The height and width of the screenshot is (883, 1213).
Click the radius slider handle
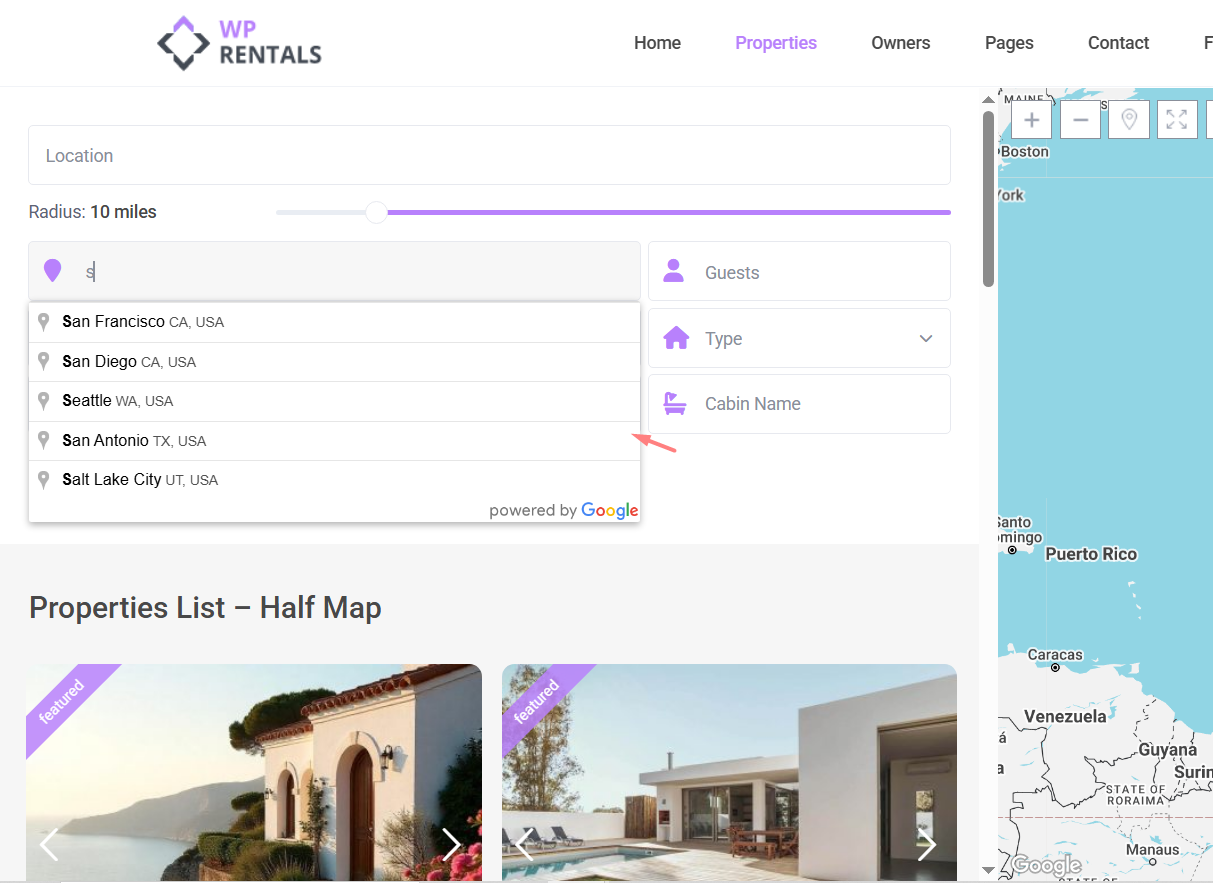click(x=376, y=212)
